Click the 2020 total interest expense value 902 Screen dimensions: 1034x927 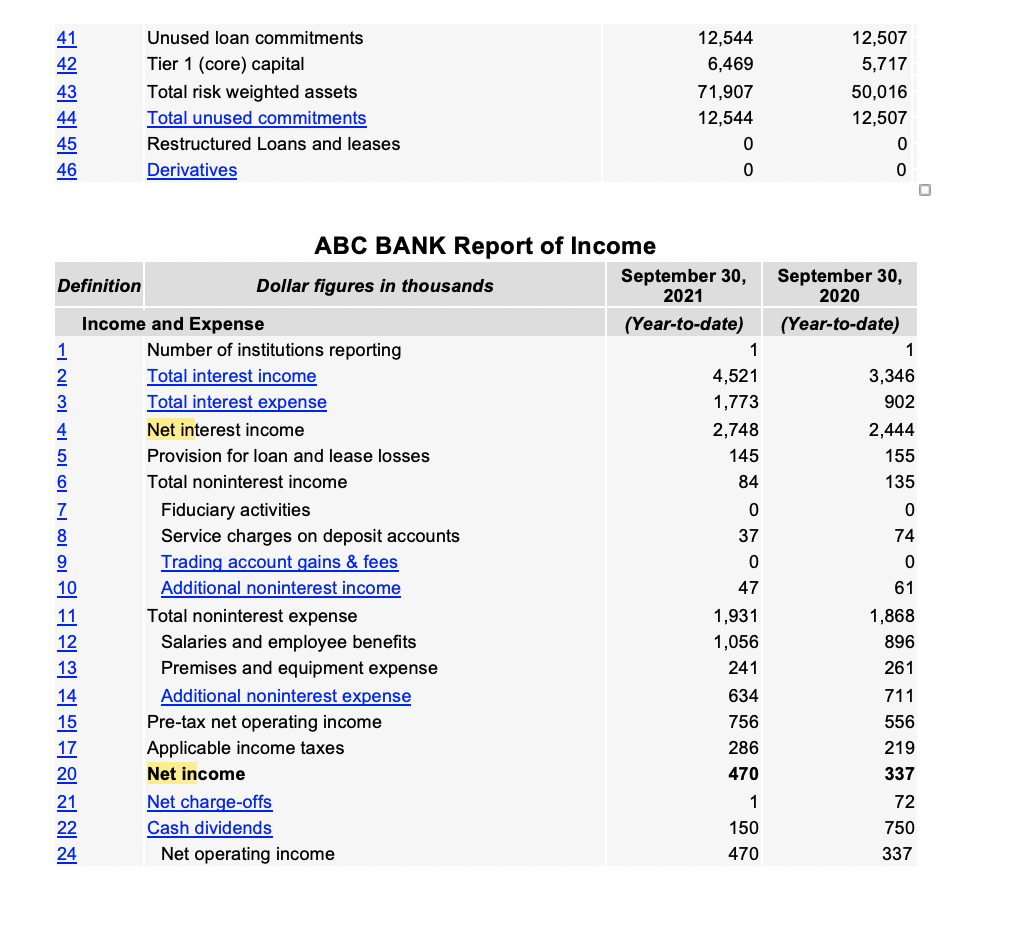899,402
